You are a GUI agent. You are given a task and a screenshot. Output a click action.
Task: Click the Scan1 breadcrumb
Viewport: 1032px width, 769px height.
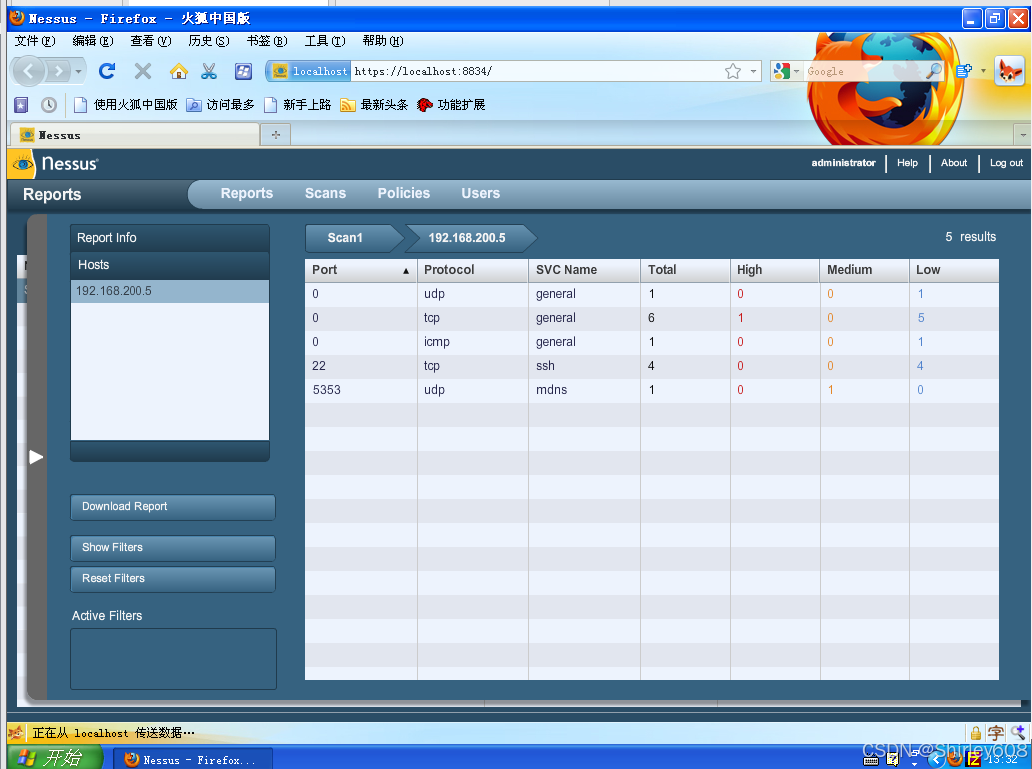[x=353, y=238]
